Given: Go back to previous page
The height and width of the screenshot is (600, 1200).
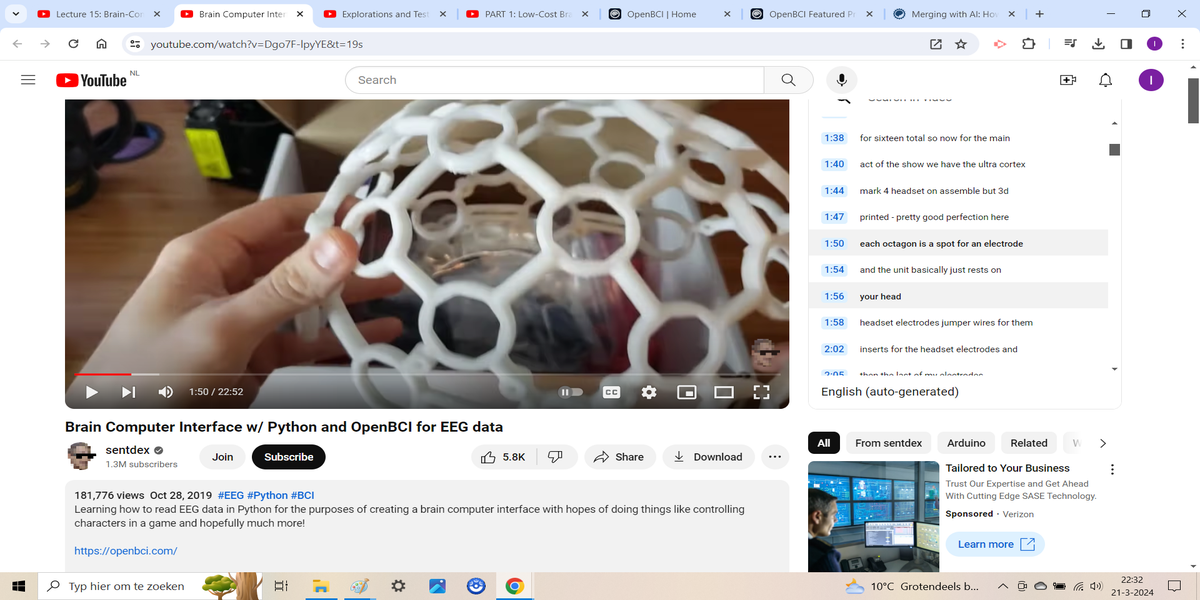Looking at the screenshot, I should click(18, 44).
